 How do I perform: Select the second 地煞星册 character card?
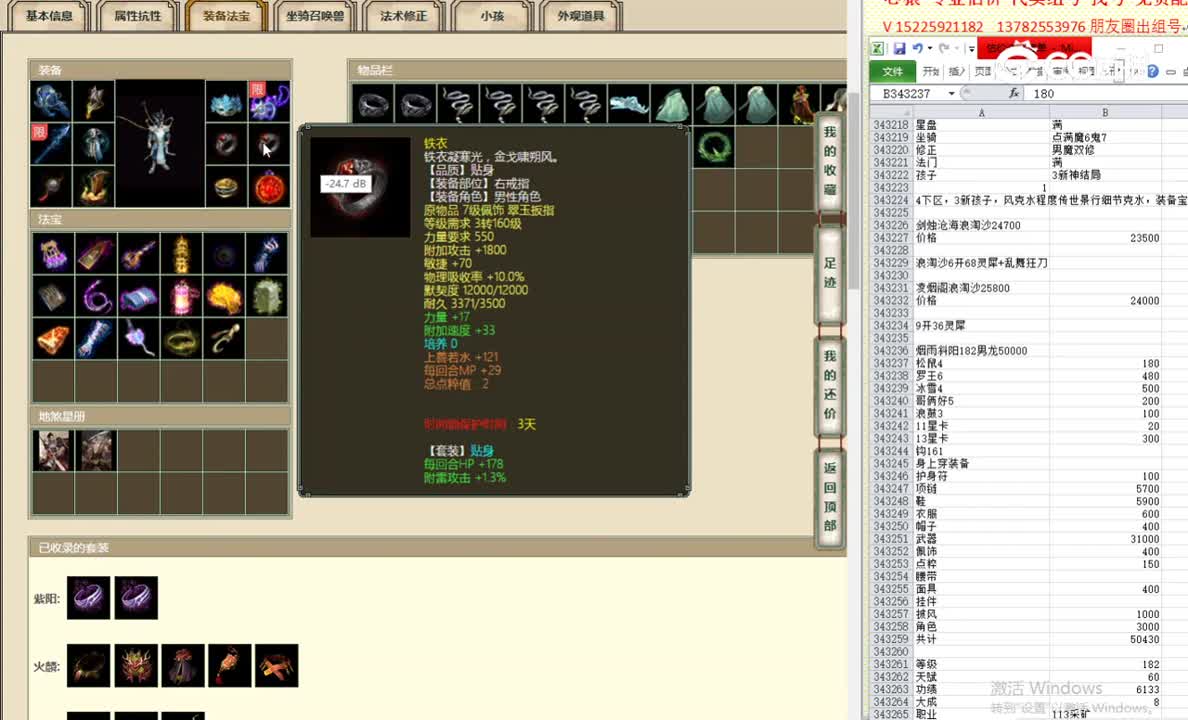point(95,450)
